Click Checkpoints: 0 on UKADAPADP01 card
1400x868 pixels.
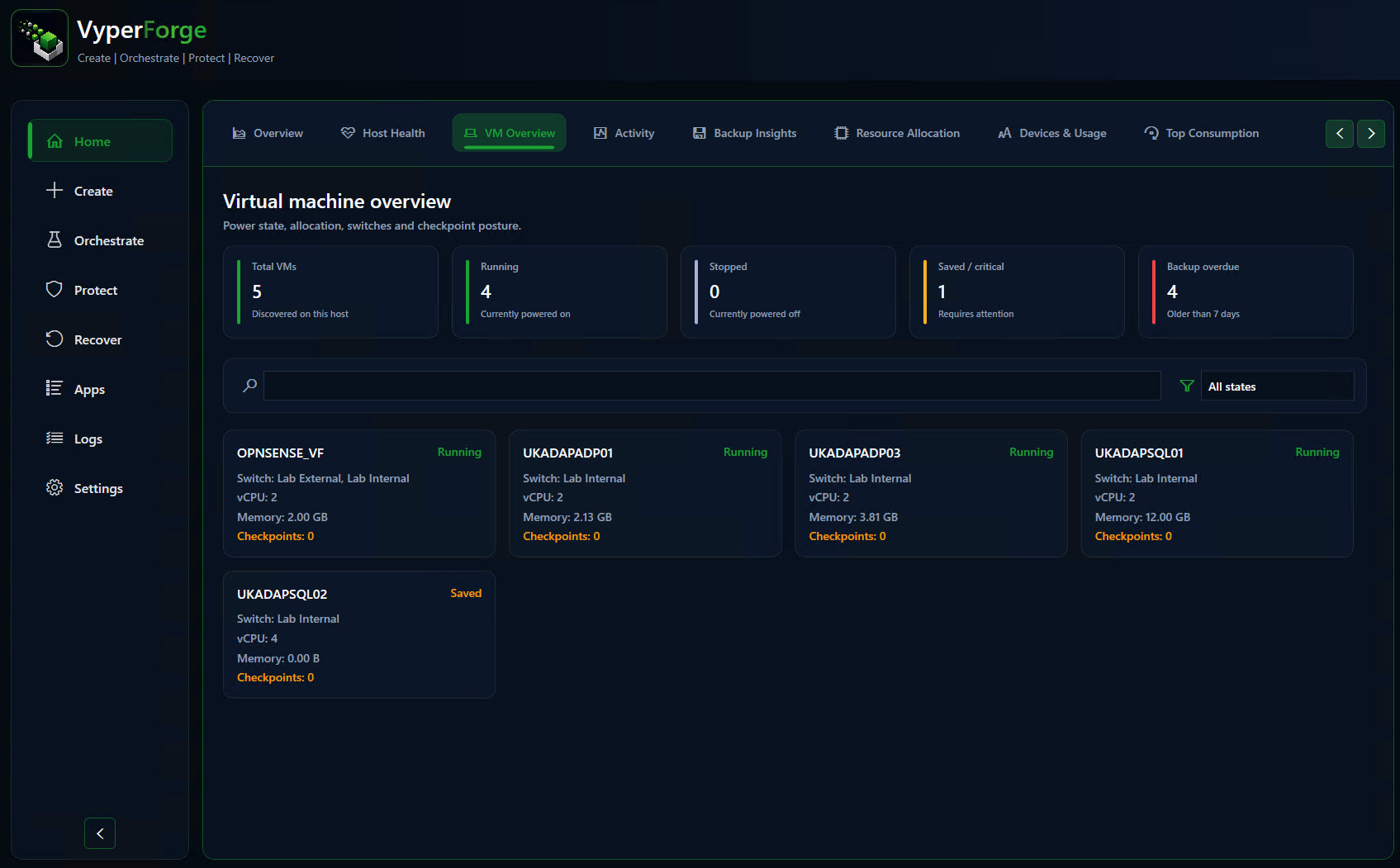pyautogui.click(x=561, y=536)
